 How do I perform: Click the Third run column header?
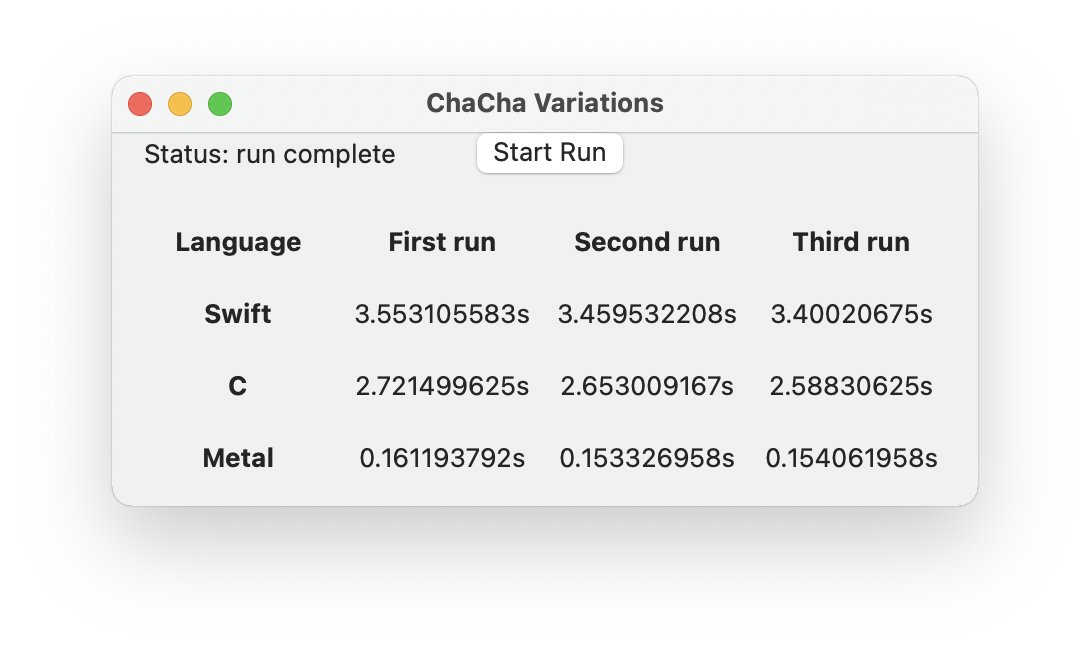click(x=851, y=242)
